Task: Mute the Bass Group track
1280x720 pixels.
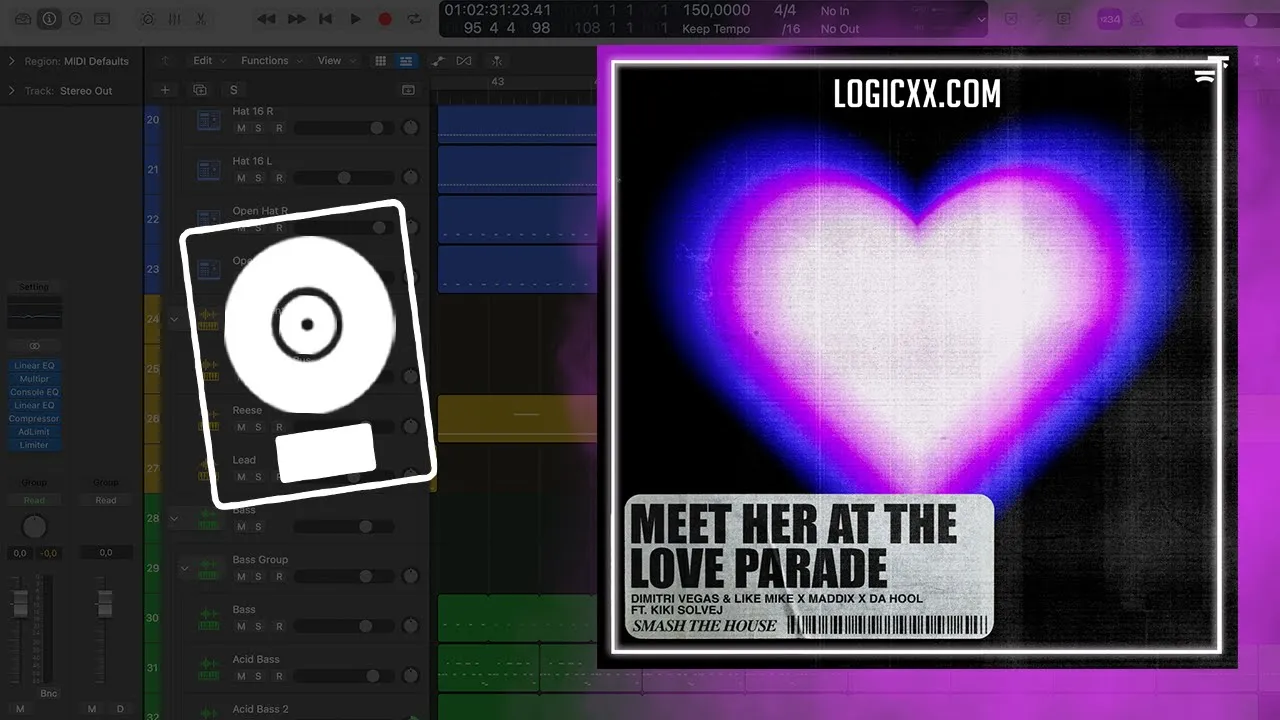Action: pyautogui.click(x=241, y=577)
